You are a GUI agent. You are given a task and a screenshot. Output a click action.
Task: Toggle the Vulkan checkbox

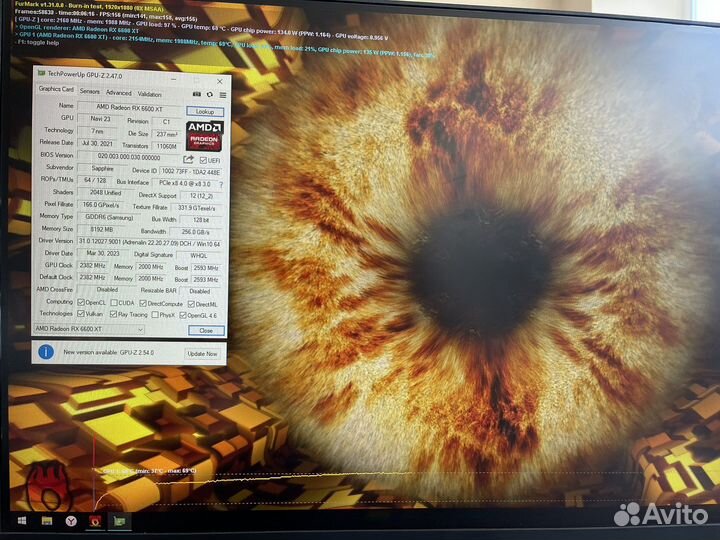[81, 314]
